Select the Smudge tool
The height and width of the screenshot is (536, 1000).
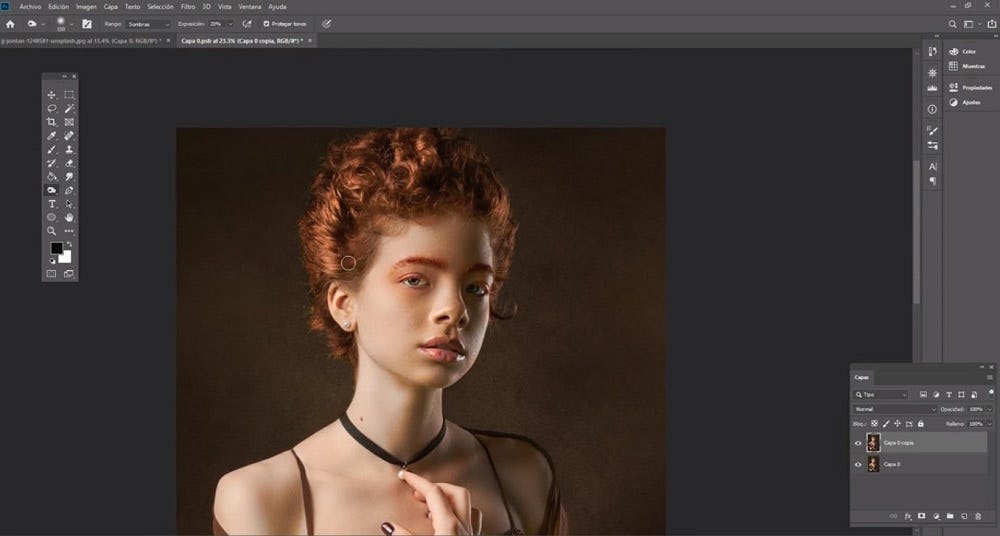(69, 177)
